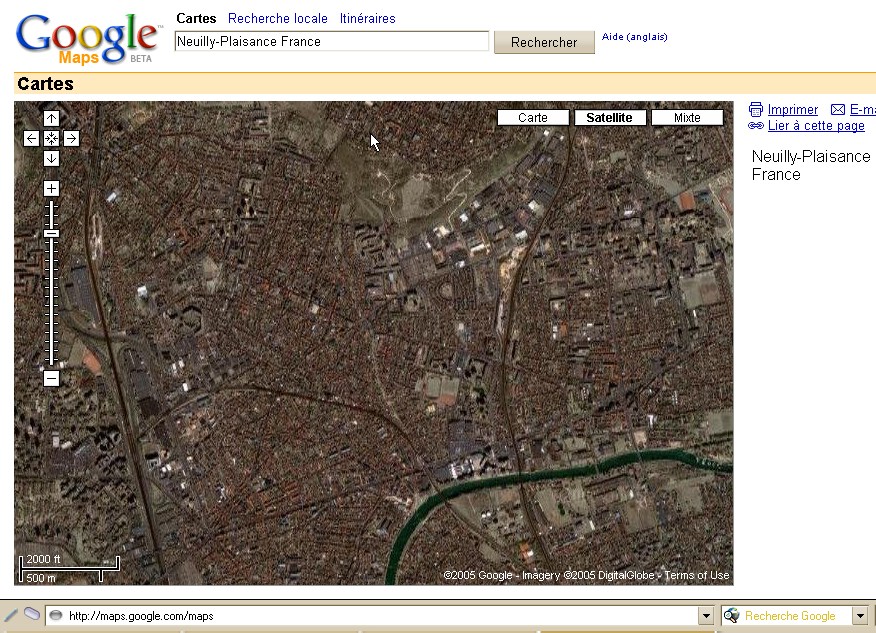
Task: Click the Imprimer link
Action: click(x=793, y=110)
